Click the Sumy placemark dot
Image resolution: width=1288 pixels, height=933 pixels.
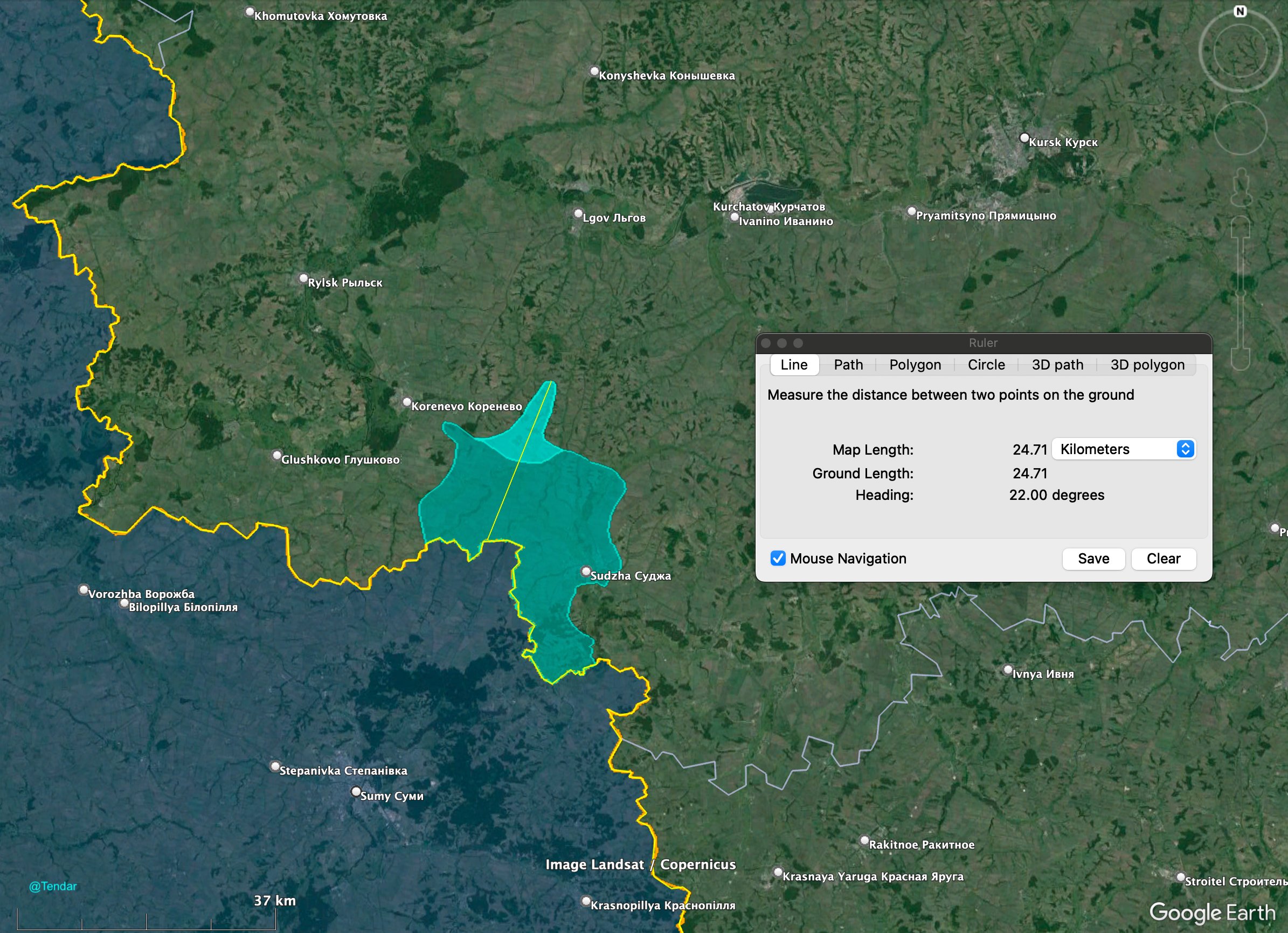tap(356, 791)
